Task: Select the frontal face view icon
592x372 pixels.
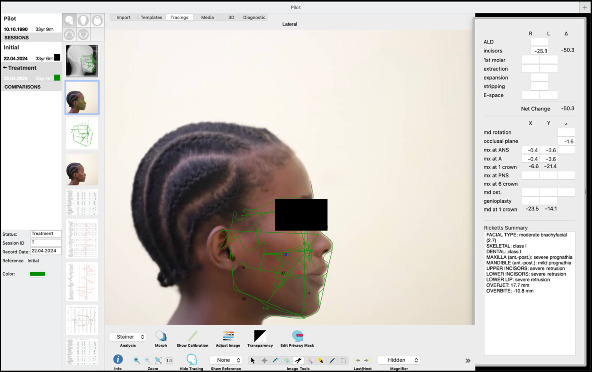Action: pos(83,20)
